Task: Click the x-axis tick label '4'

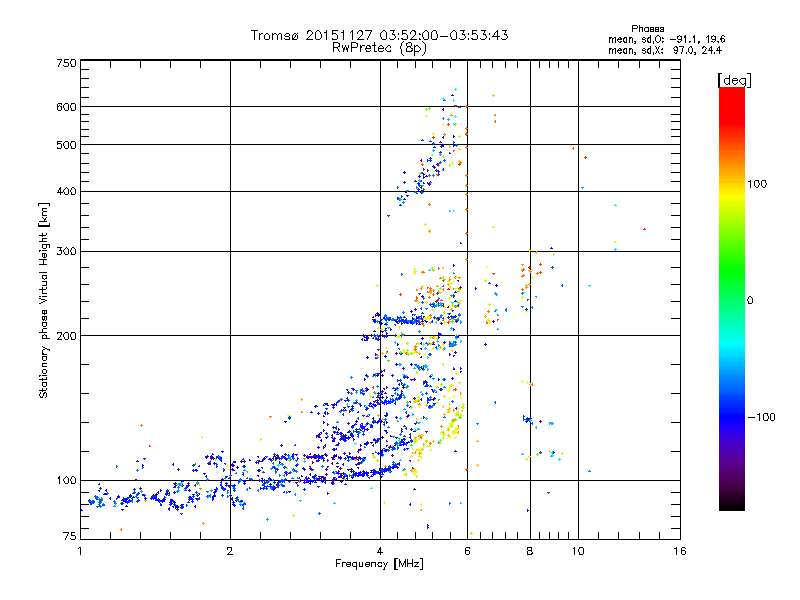Action: pyautogui.click(x=380, y=551)
